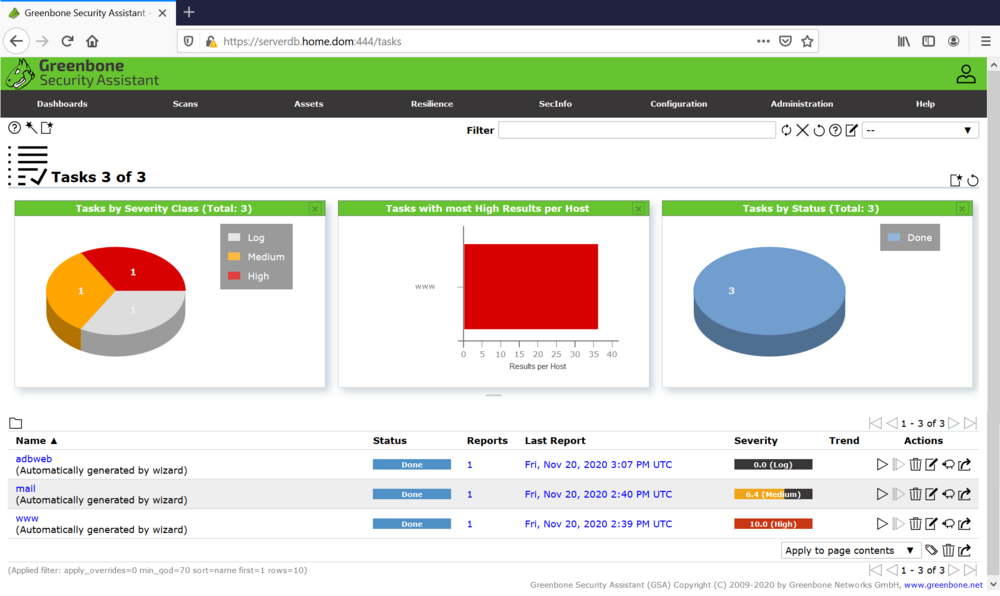Move the www task to trashcan
The image size is (1000, 596).
coord(915,524)
